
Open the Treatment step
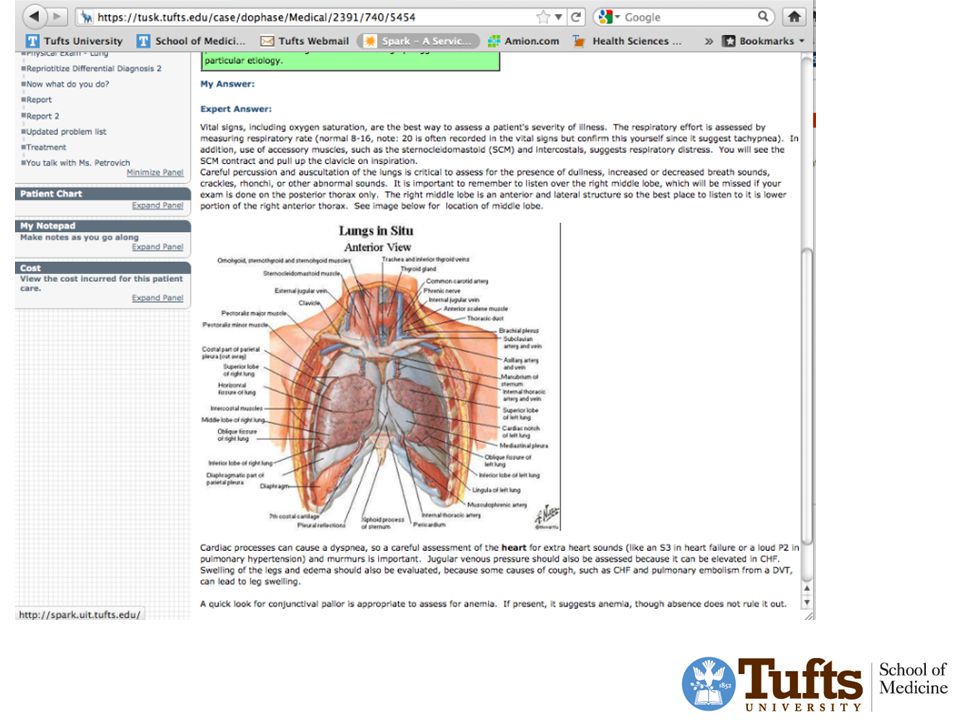pyautogui.click(x=44, y=147)
